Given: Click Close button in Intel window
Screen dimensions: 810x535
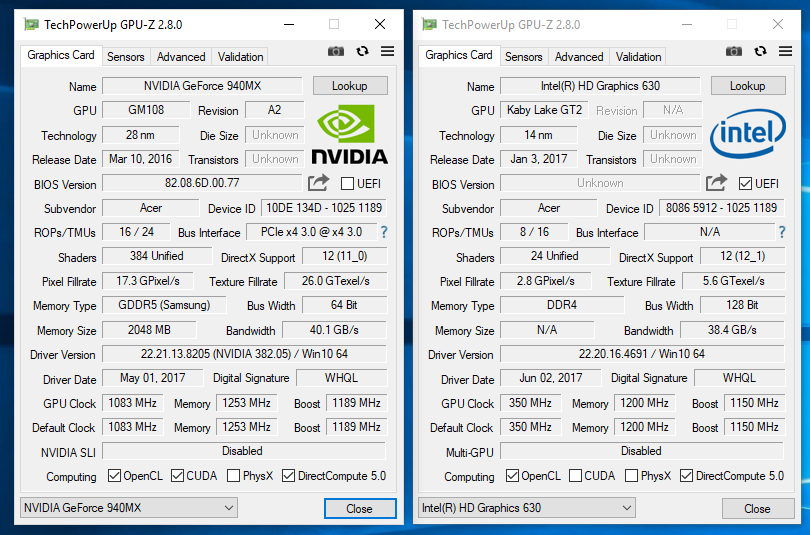Looking at the screenshot, I should (x=758, y=509).
